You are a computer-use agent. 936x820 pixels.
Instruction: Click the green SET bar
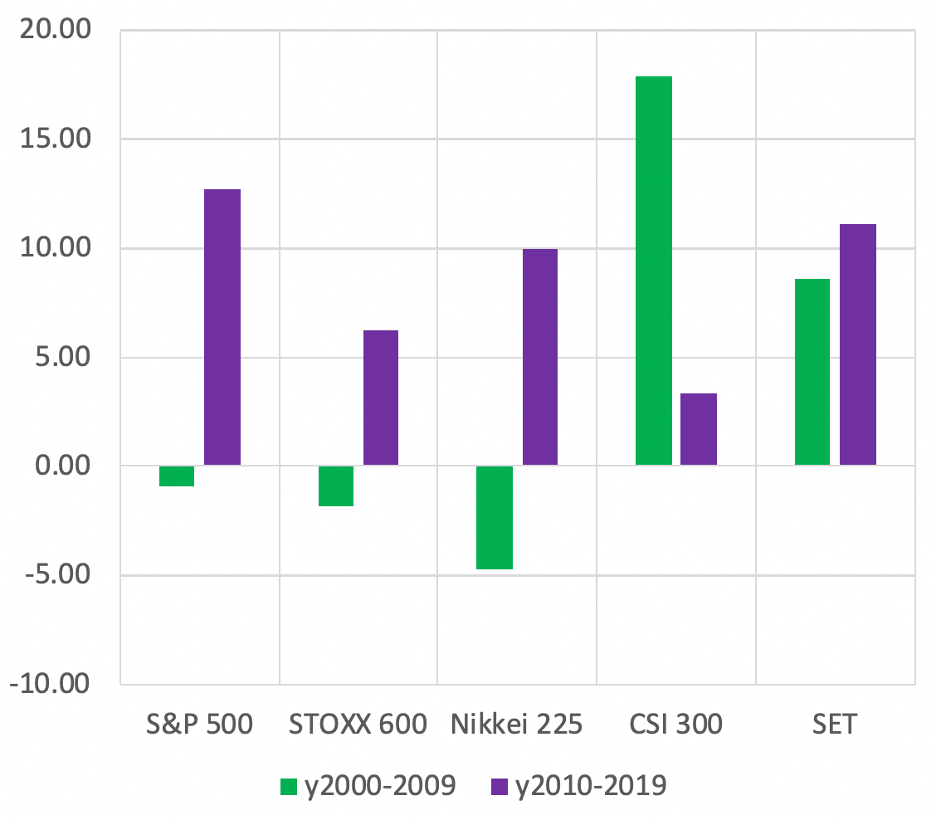click(812, 372)
